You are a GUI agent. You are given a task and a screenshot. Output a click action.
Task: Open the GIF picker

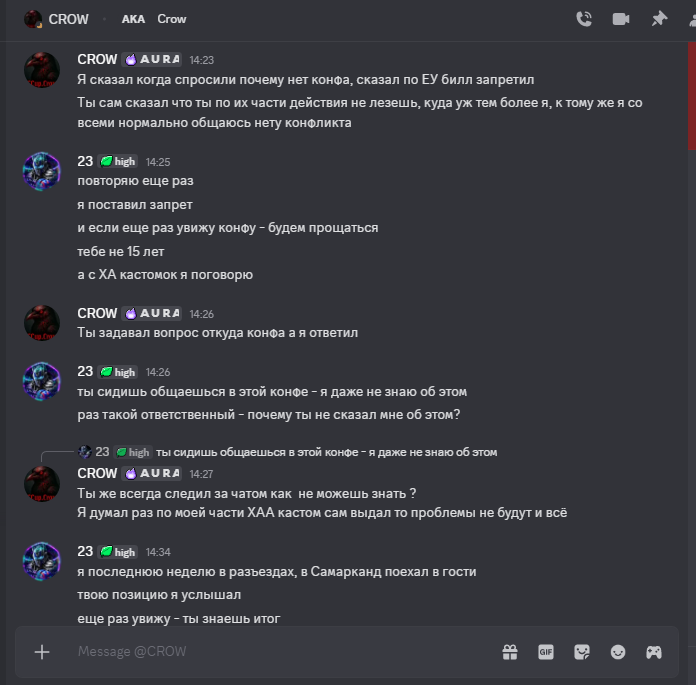546,652
